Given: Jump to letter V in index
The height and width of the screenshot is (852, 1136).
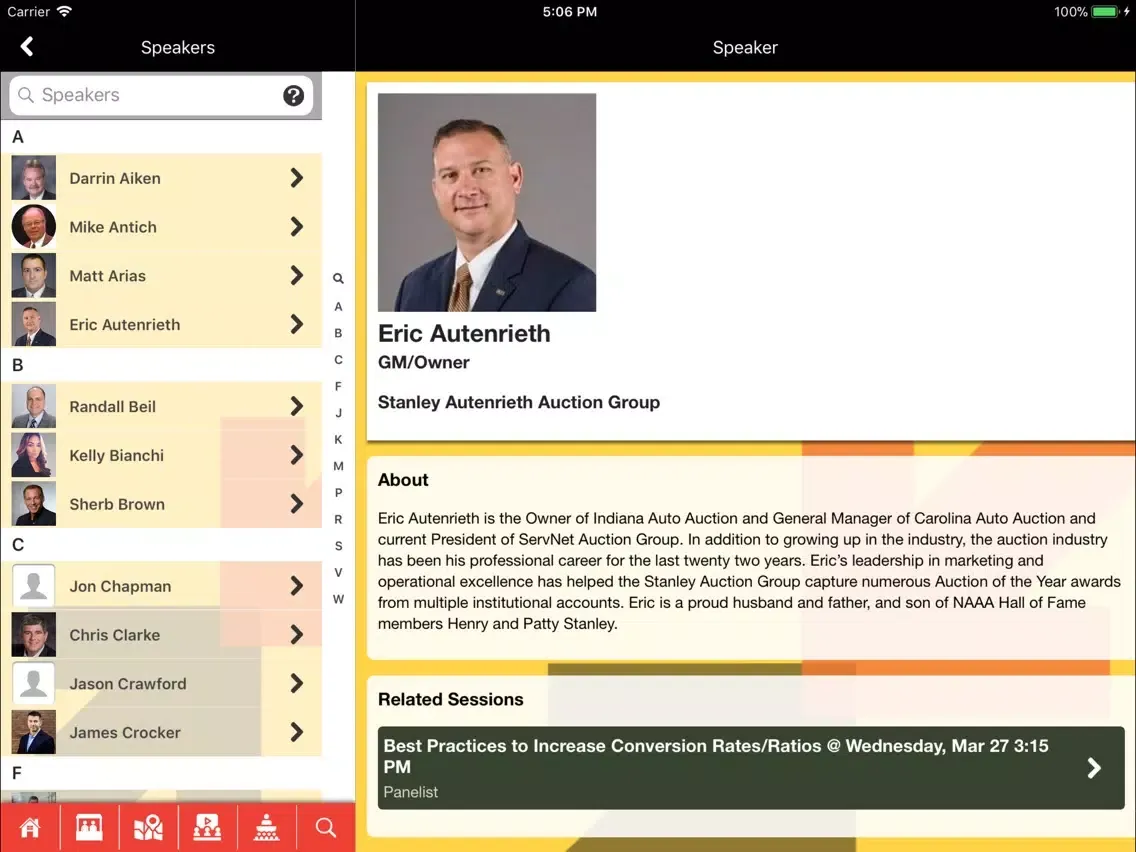Looking at the screenshot, I should (338, 572).
